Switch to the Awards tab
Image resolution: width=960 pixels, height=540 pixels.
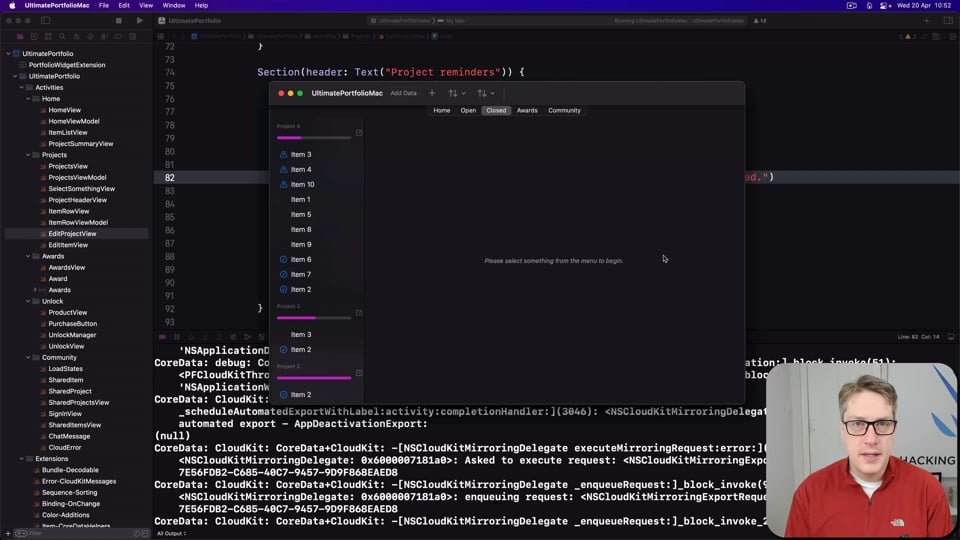click(527, 111)
